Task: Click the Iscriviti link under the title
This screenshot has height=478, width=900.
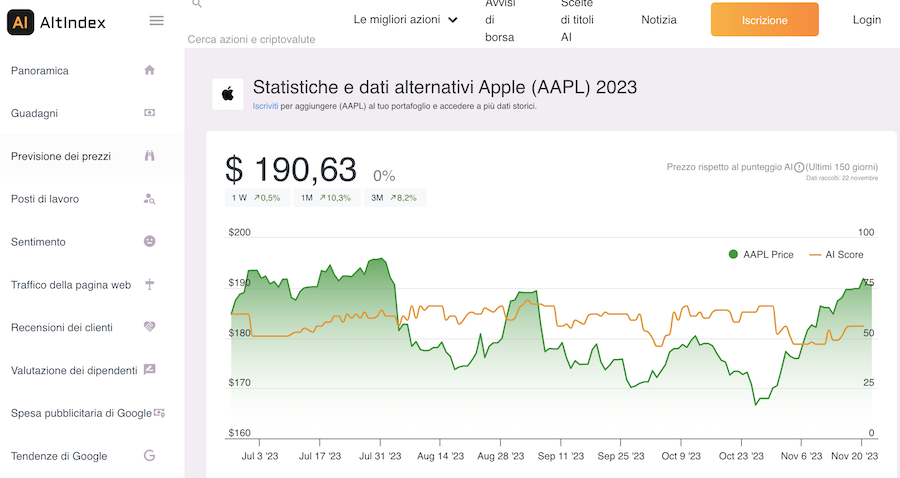Action: click(x=265, y=106)
